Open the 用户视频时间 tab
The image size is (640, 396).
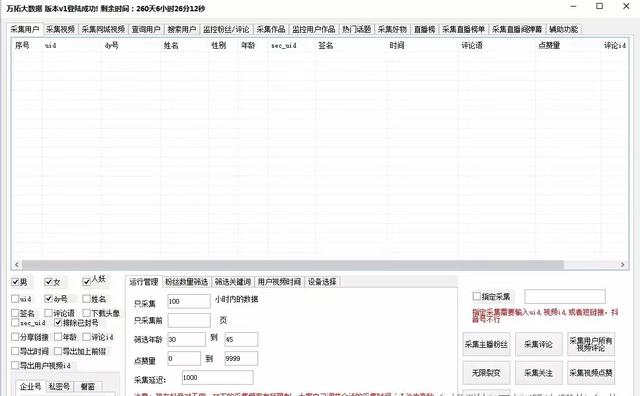pos(279,282)
